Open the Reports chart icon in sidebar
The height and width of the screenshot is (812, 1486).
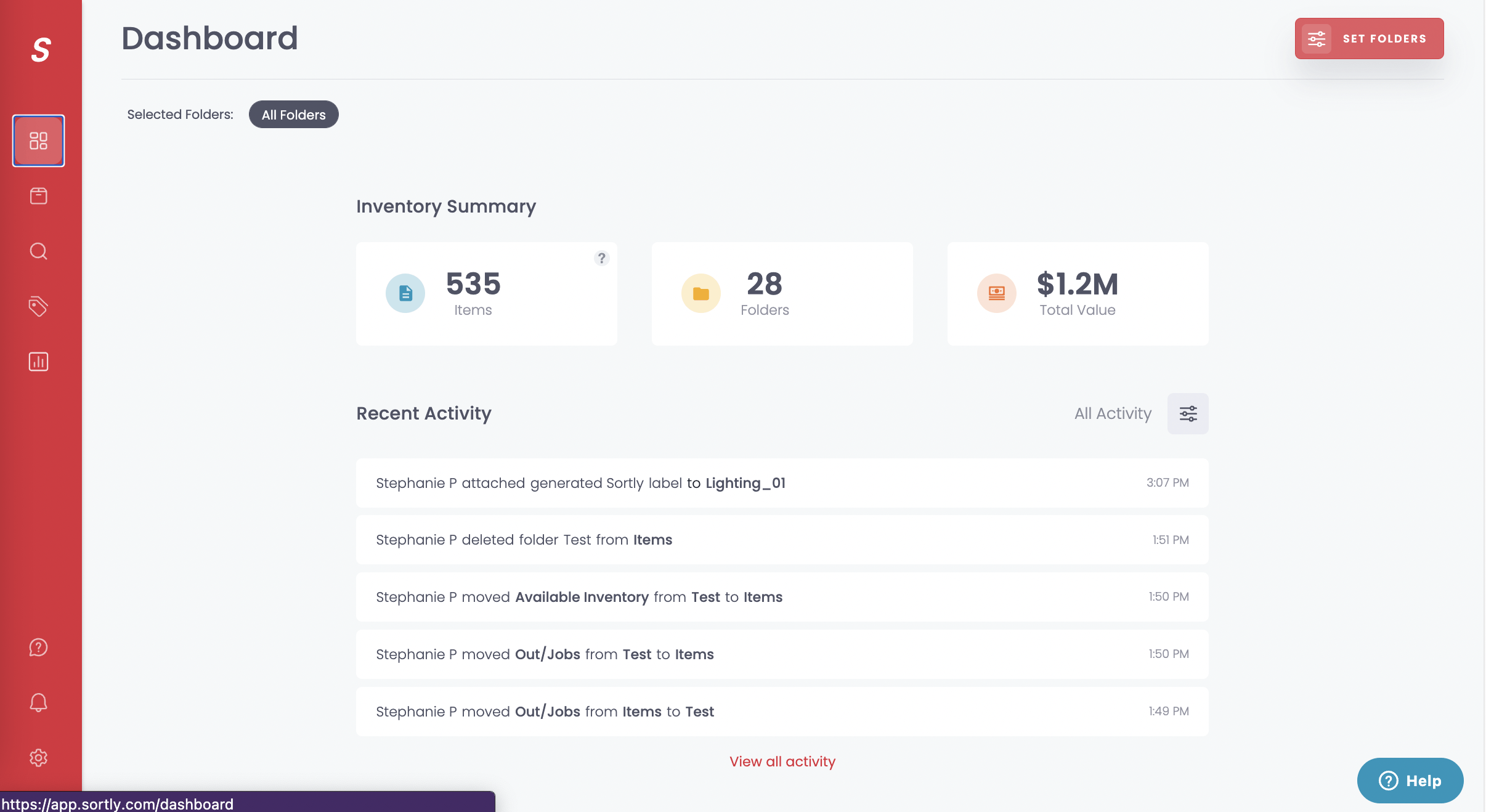pyautogui.click(x=38, y=362)
